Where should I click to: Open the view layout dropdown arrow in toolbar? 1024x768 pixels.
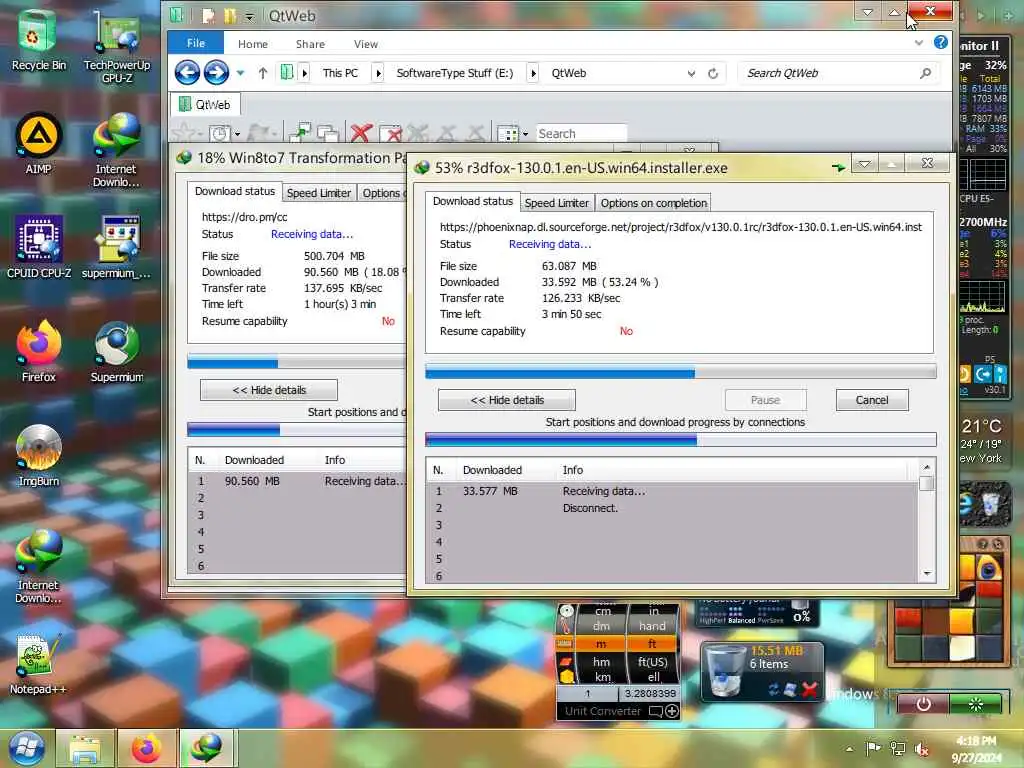pyautogui.click(x=526, y=134)
